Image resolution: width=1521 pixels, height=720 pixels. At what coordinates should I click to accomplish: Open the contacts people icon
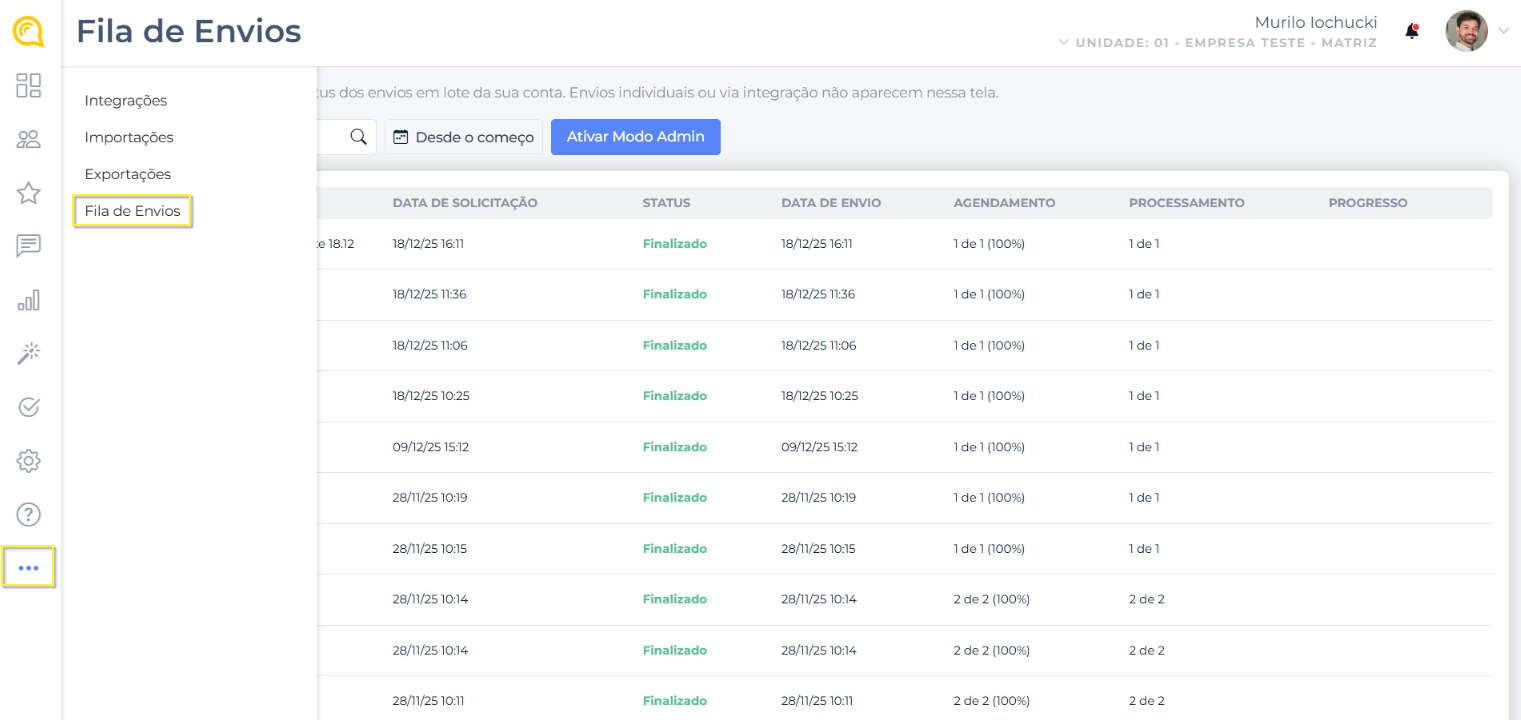[x=29, y=140]
